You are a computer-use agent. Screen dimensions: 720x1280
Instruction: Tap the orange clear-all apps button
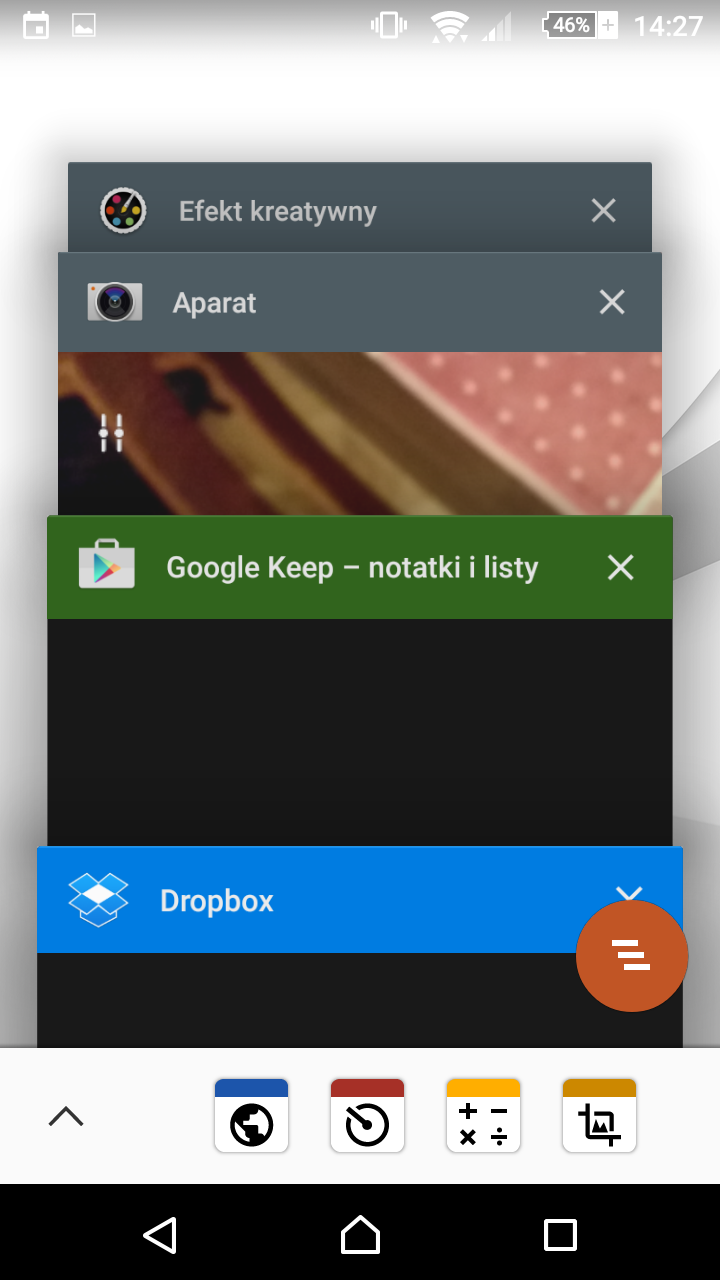tap(631, 956)
